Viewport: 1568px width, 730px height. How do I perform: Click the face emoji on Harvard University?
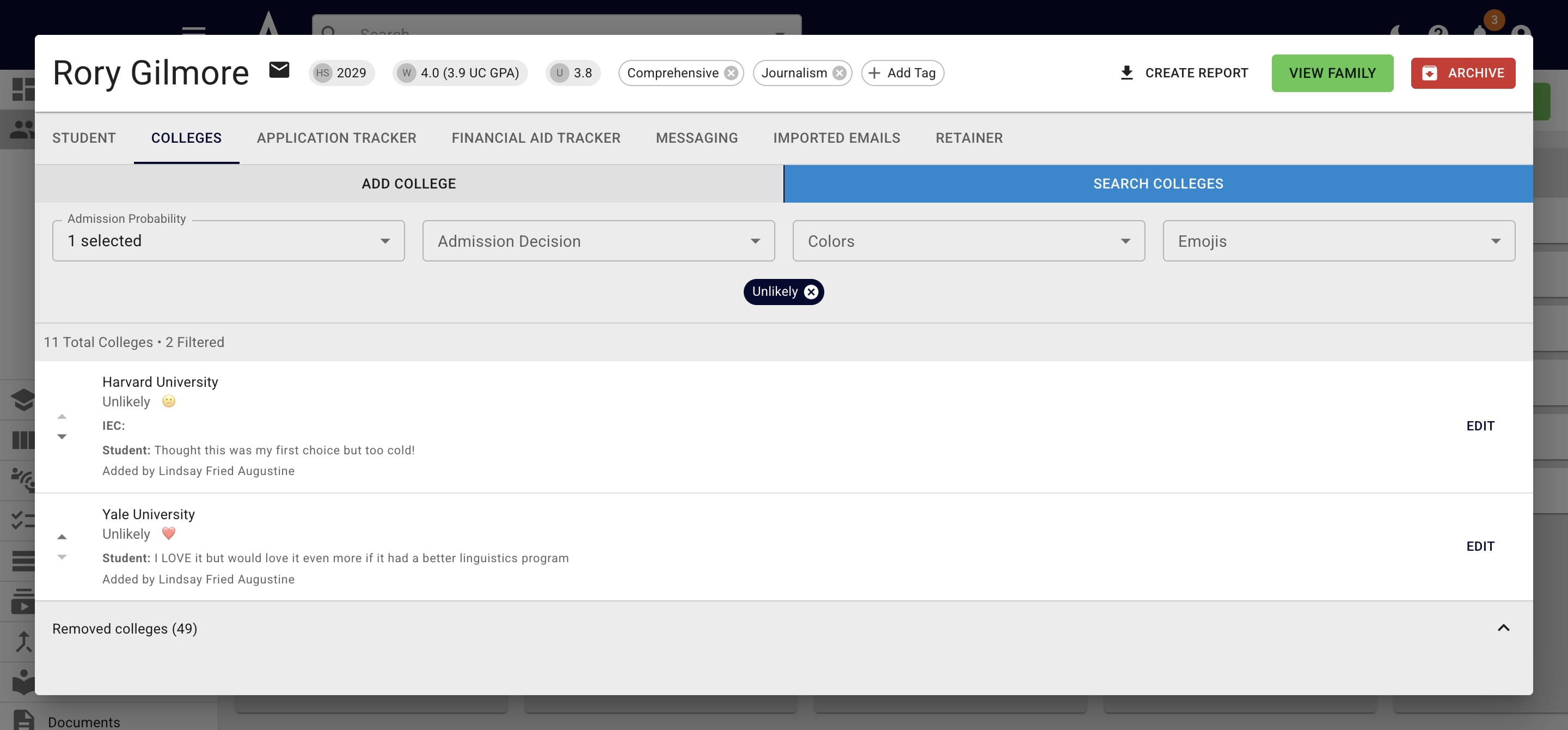click(169, 401)
